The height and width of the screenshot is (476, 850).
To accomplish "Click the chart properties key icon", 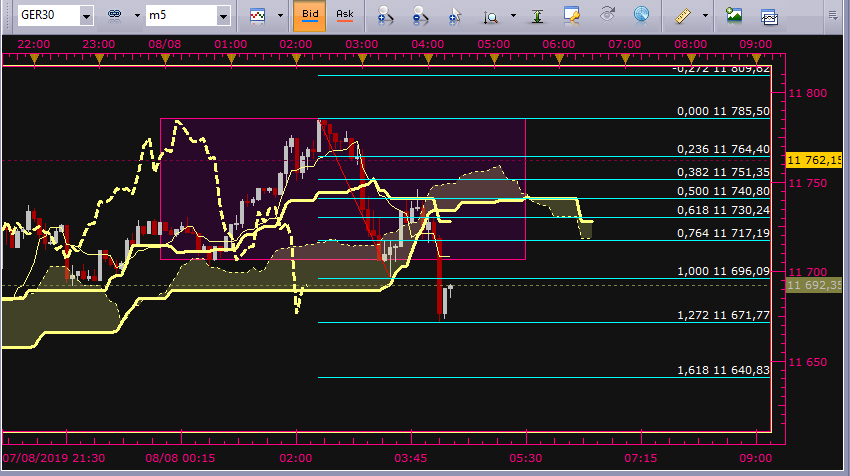I will coord(572,16).
